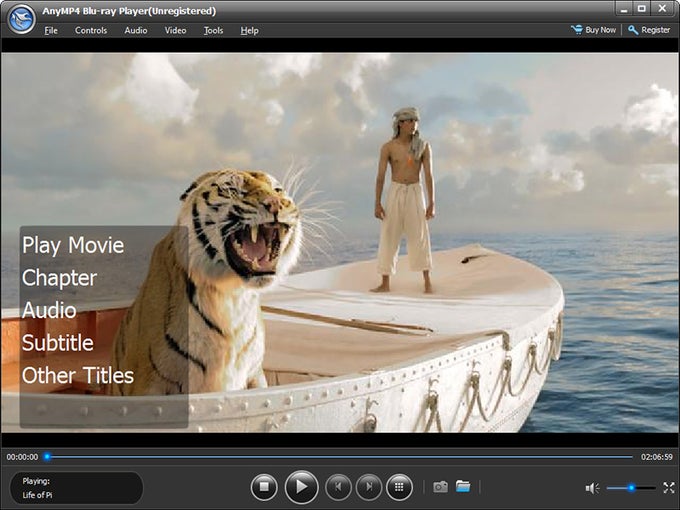Click the total duration 02:06:59

pyautogui.click(x=657, y=457)
